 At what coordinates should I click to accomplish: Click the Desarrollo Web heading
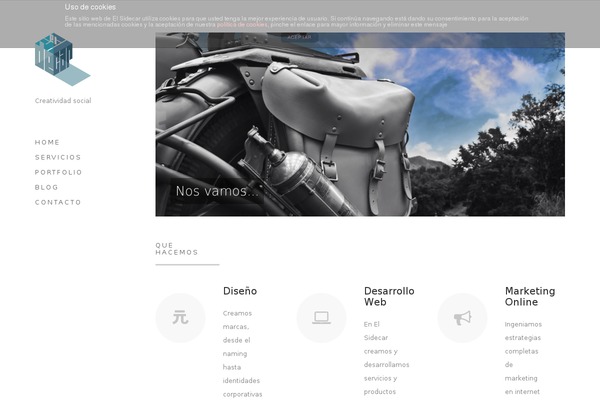point(389,296)
